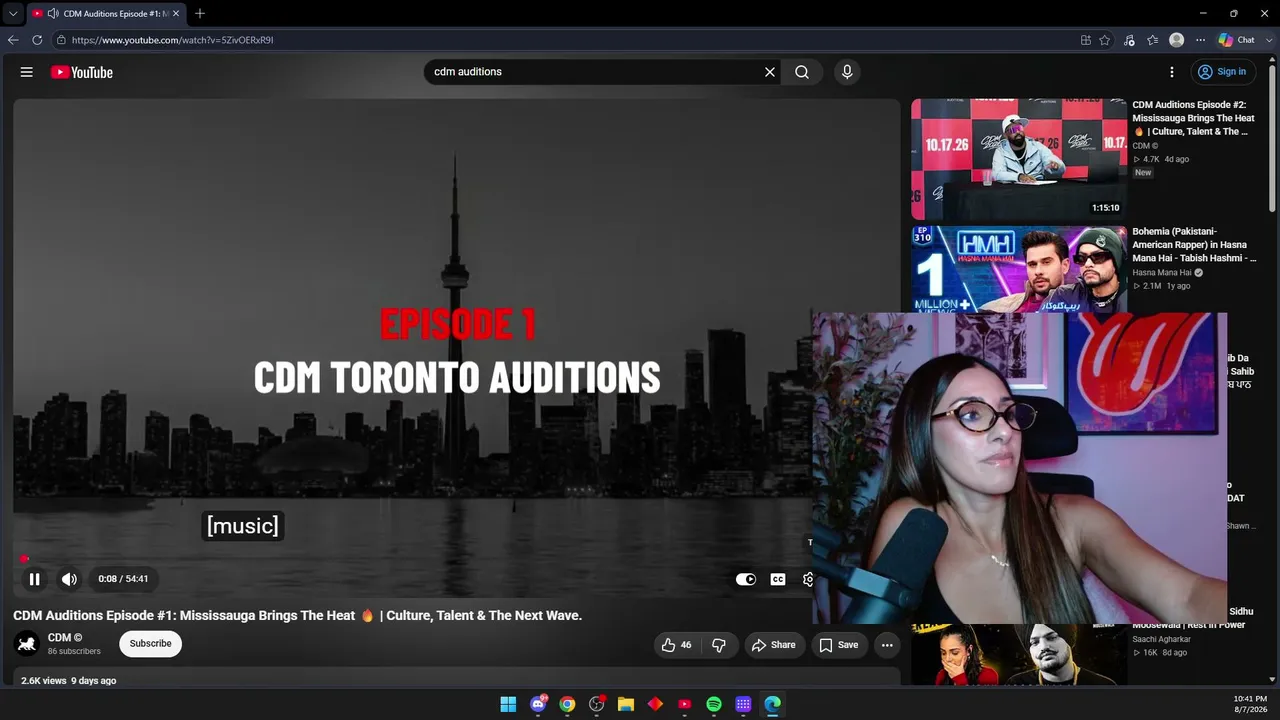
Task: Open more actions beside the Save button
Action: (x=887, y=645)
